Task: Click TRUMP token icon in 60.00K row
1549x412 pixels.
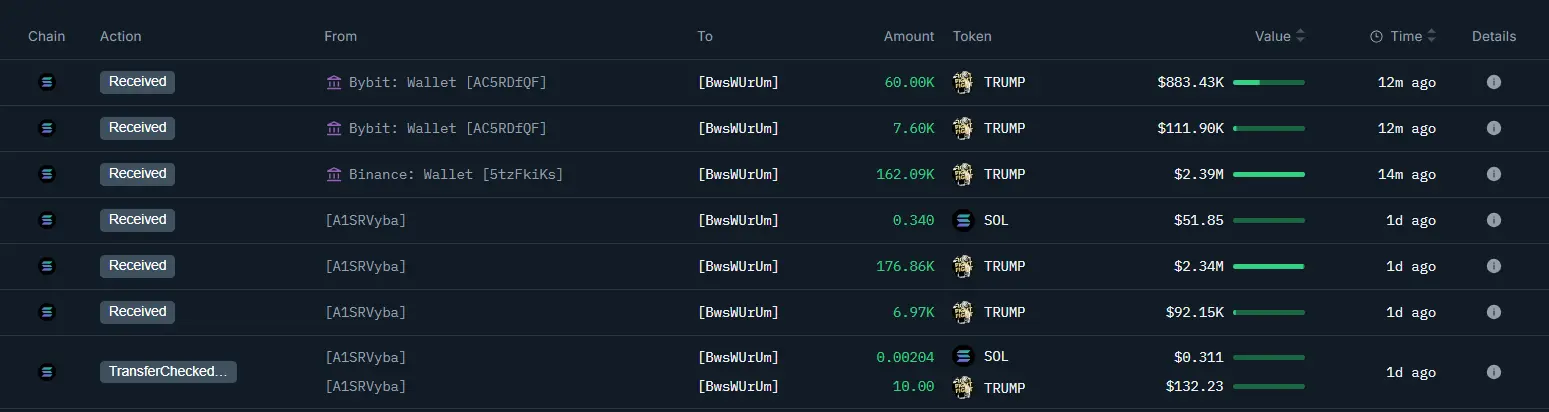Action: pyautogui.click(x=963, y=82)
